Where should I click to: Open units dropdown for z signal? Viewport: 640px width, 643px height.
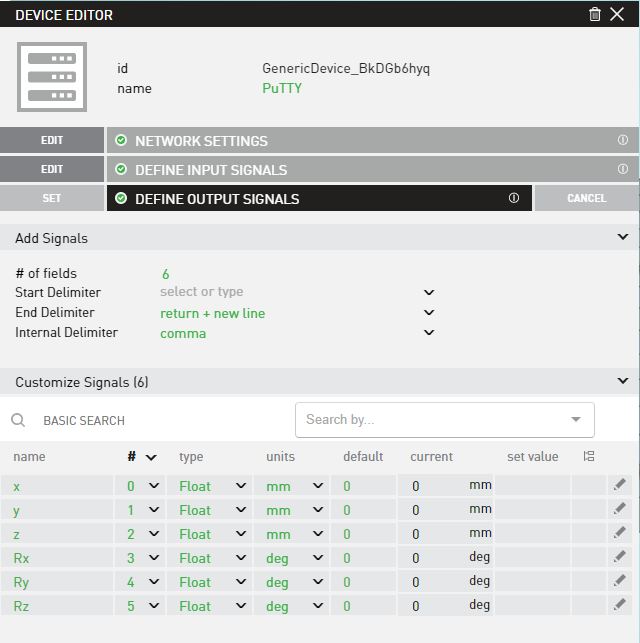[x=318, y=534]
